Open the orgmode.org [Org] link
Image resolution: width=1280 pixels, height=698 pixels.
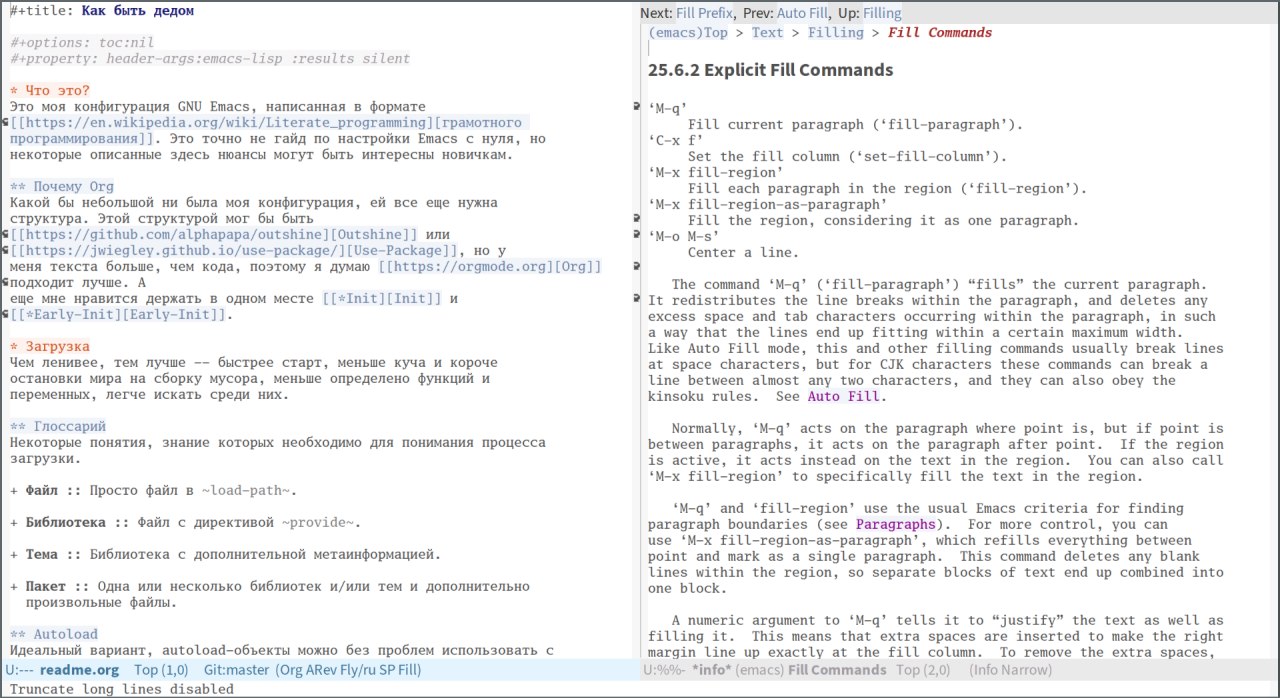point(490,267)
